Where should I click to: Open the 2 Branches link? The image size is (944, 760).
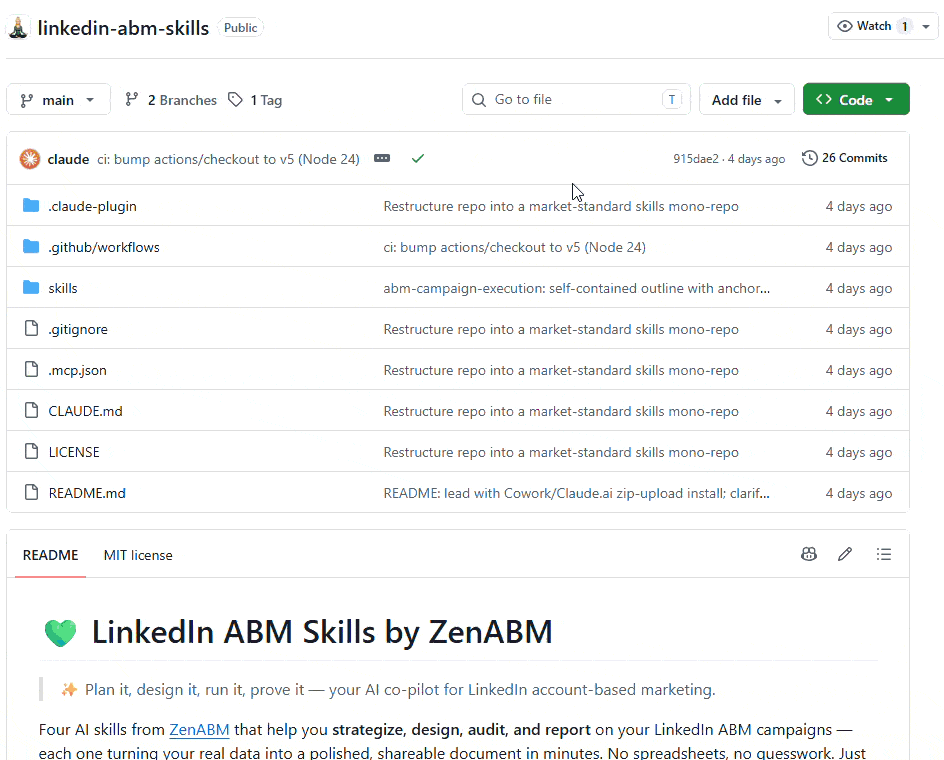[171, 100]
